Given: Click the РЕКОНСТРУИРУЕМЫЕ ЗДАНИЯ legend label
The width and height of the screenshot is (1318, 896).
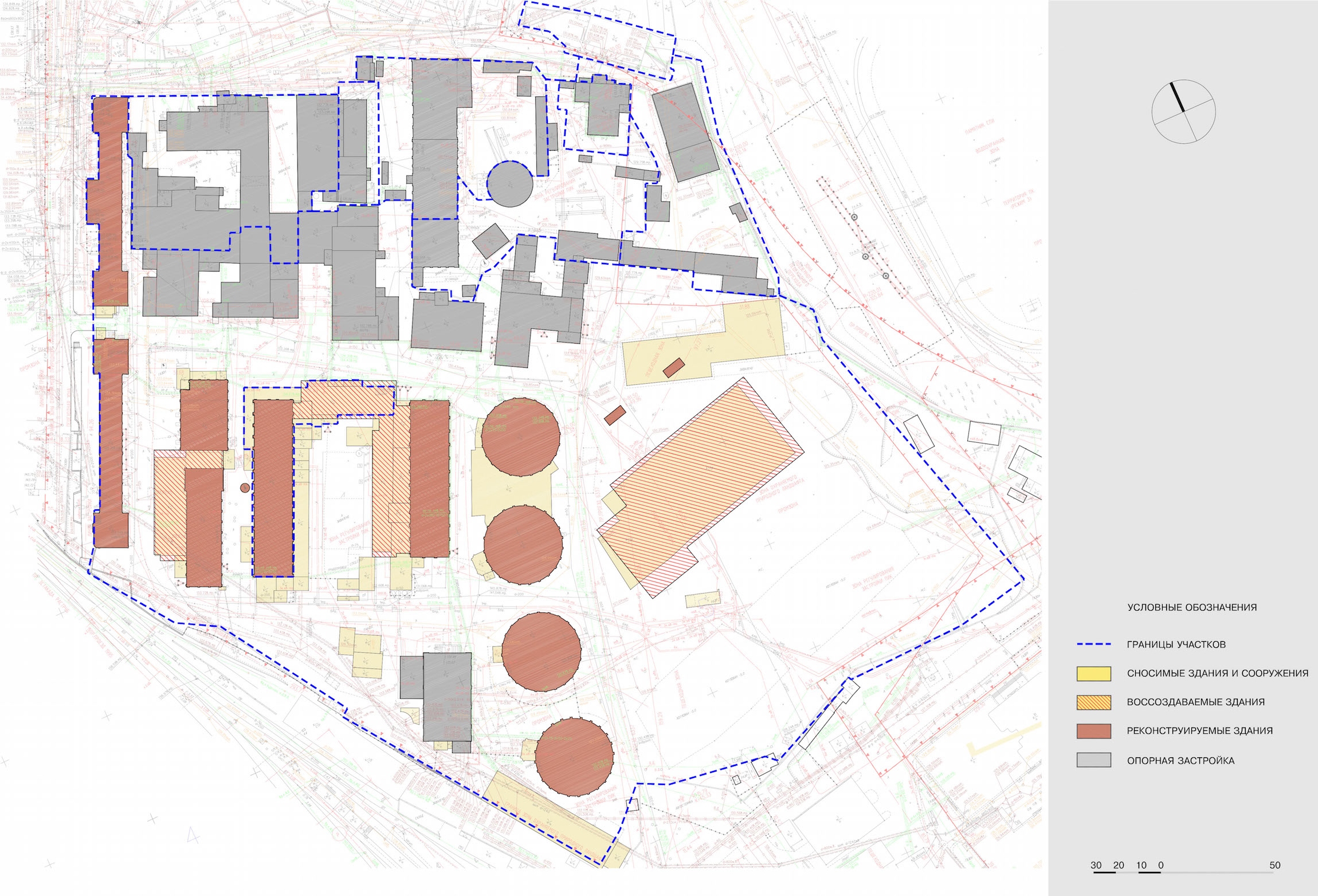Looking at the screenshot, I should coord(1199,730).
